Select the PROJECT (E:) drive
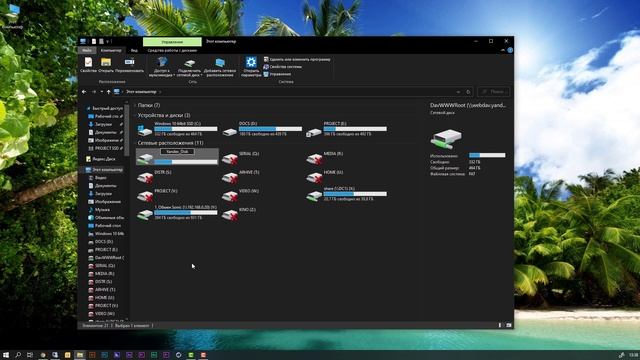Image resolution: width=640 pixels, height=360 pixels. pyautogui.click(x=347, y=129)
